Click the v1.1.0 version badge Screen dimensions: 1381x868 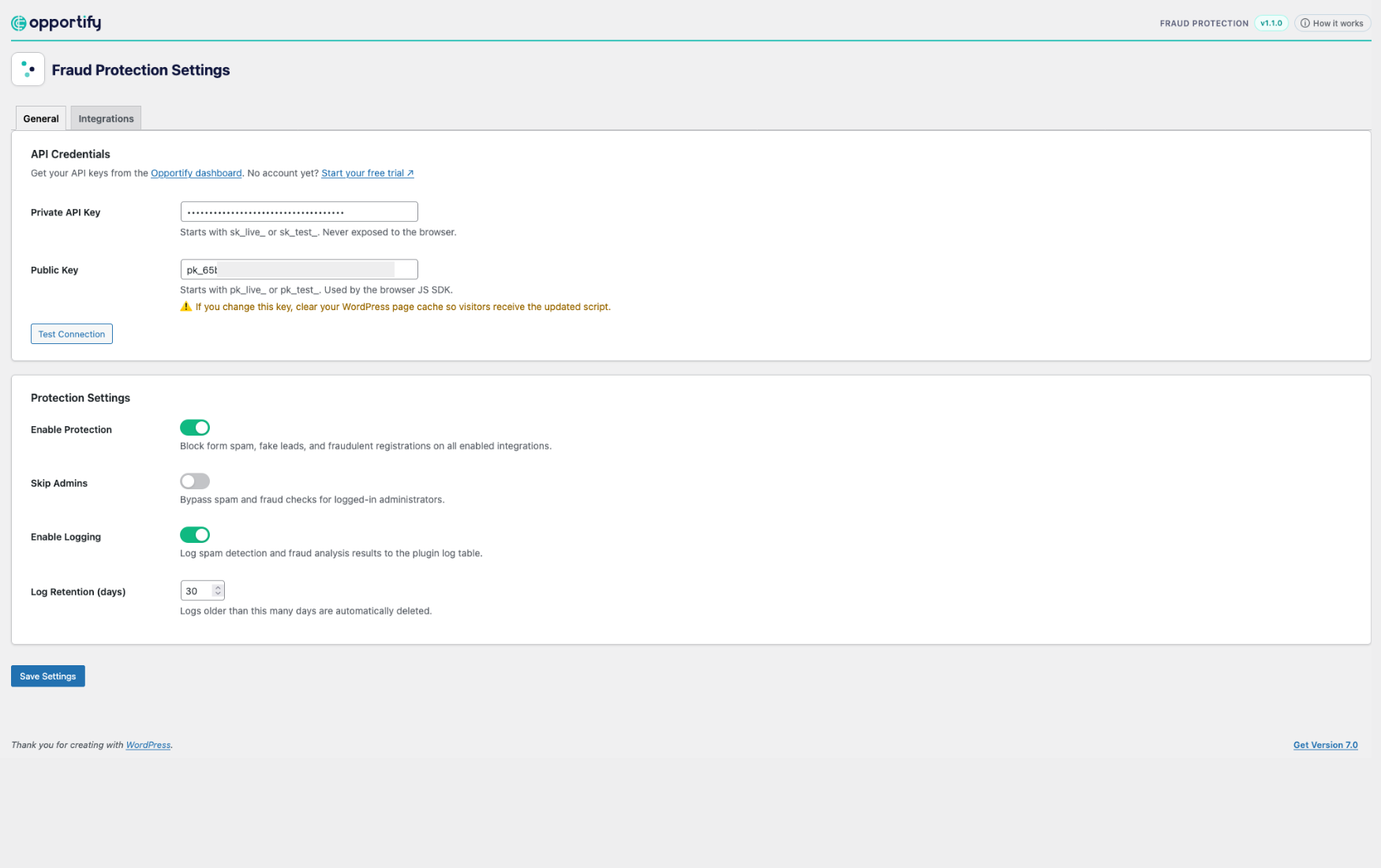pyautogui.click(x=1271, y=23)
